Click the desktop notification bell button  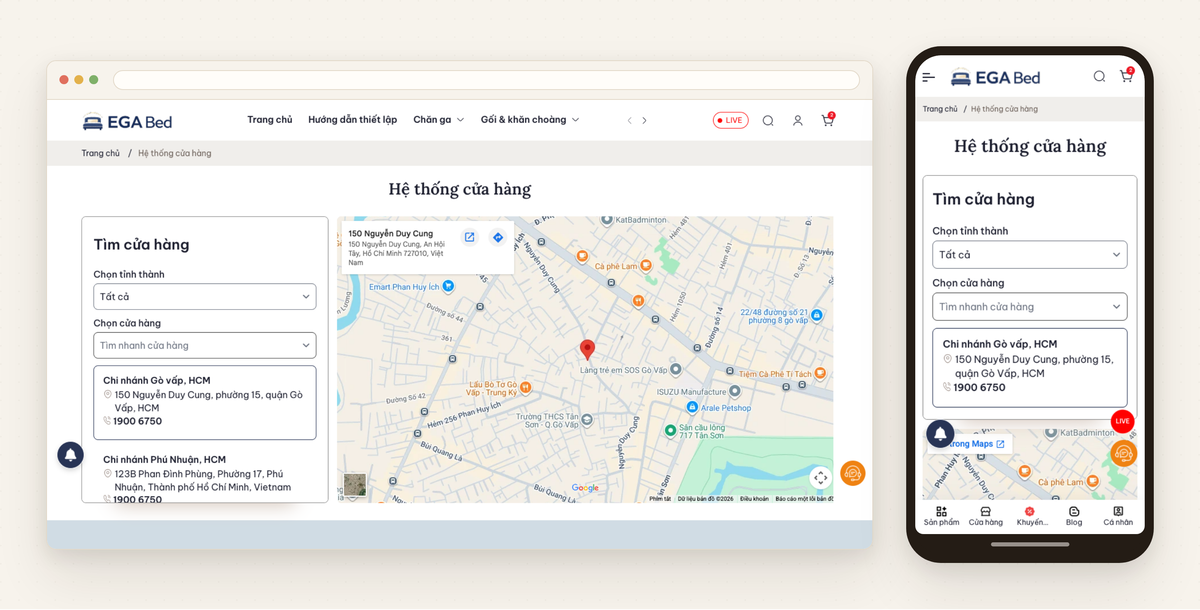tap(70, 454)
